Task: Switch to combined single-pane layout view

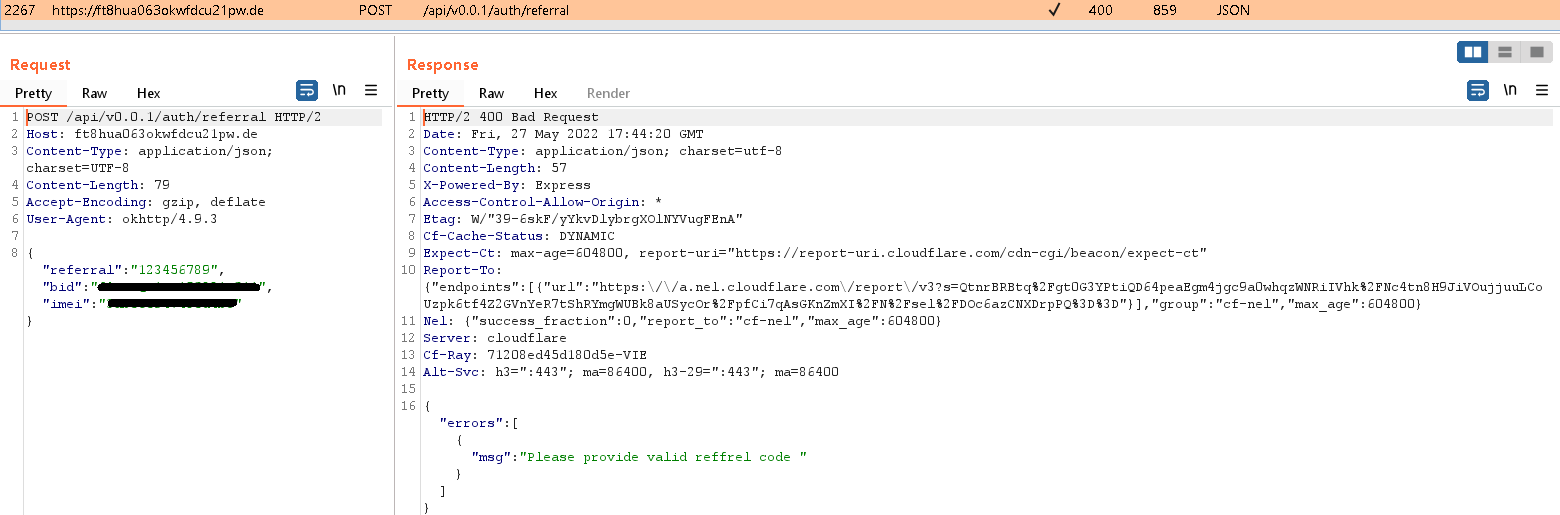Action: pos(1536,52)
